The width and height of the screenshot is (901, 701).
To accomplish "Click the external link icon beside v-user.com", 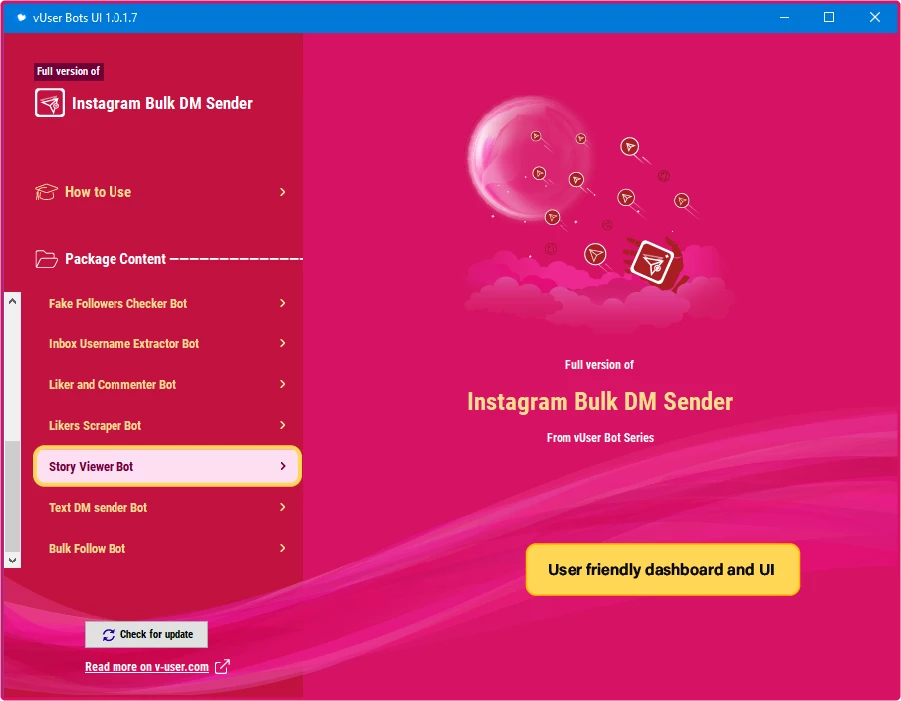I will click(222, 667).
